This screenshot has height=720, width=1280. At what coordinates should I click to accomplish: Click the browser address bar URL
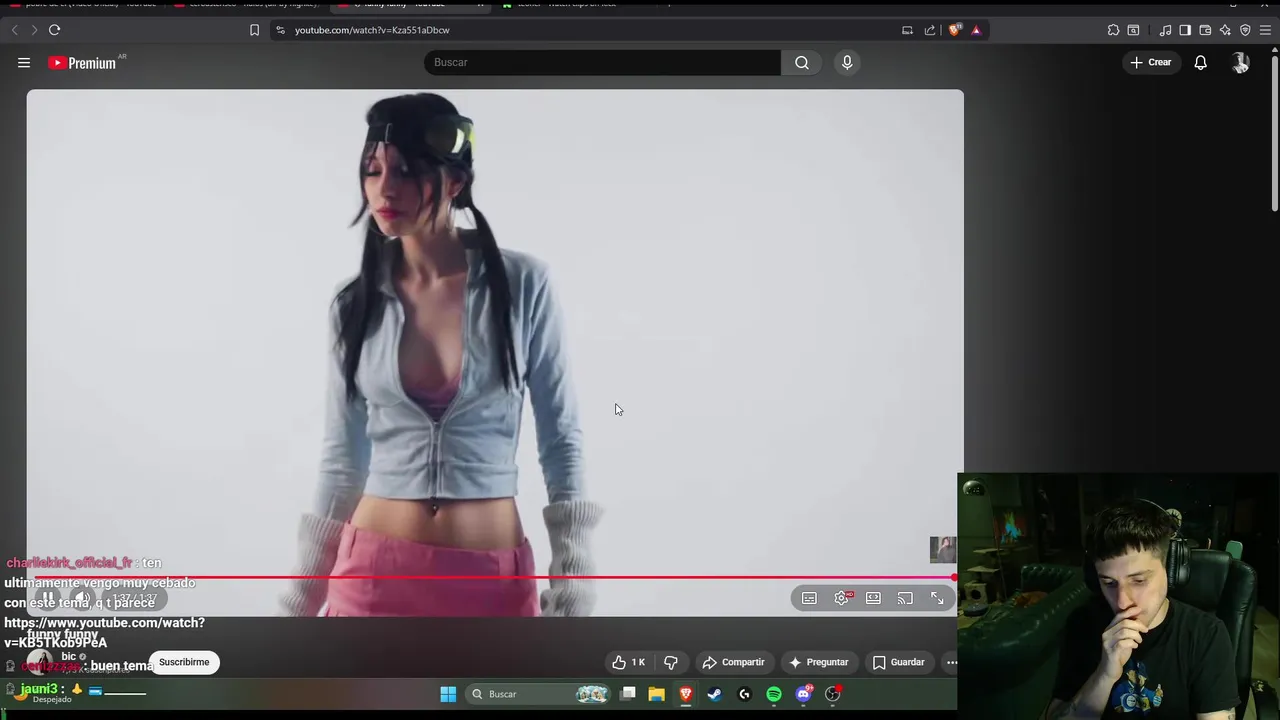point(372,30)
